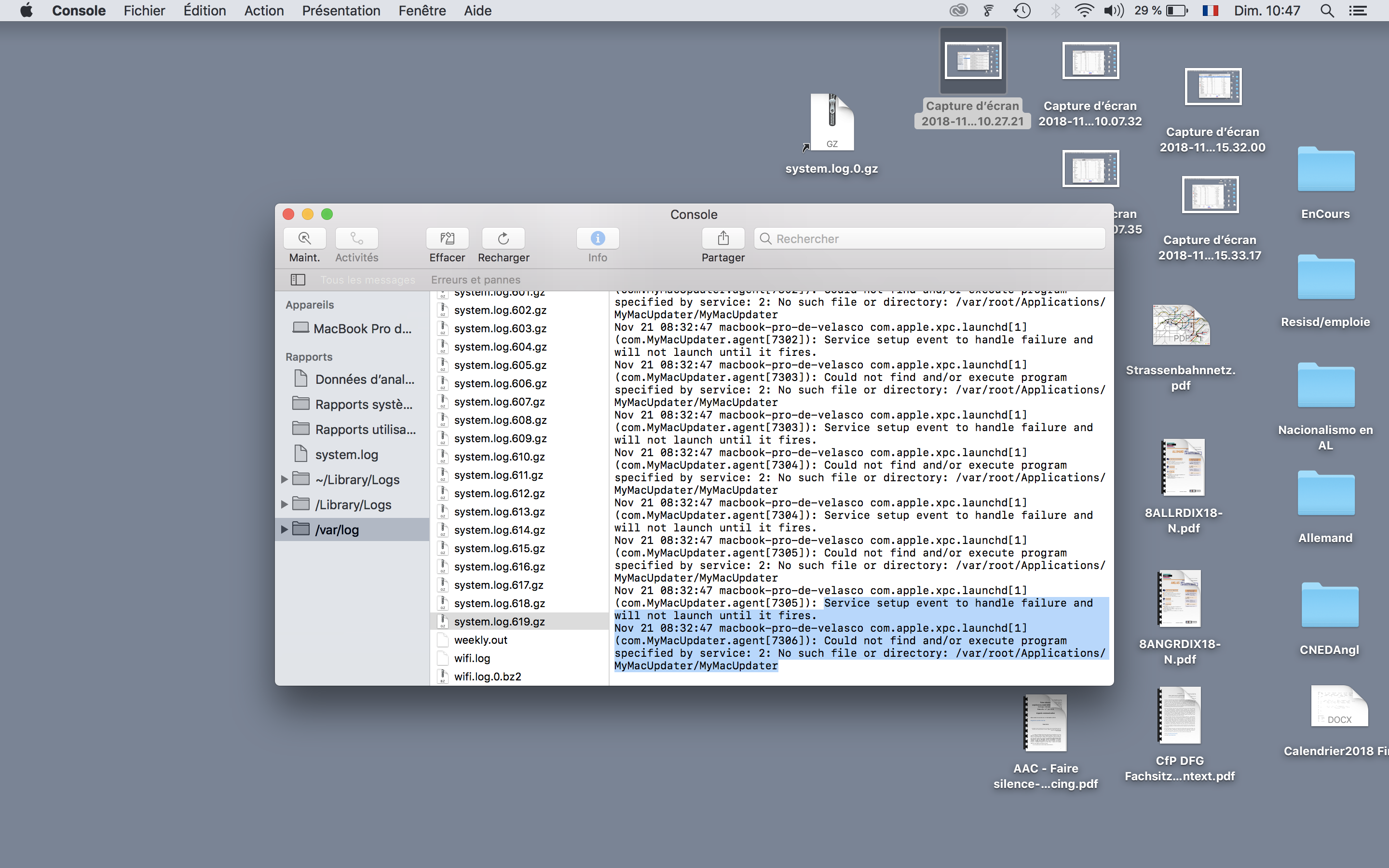Expand the /var/log disclosure triangle
The height and width of the screenshot is (868, 1389).
point(284,529)
